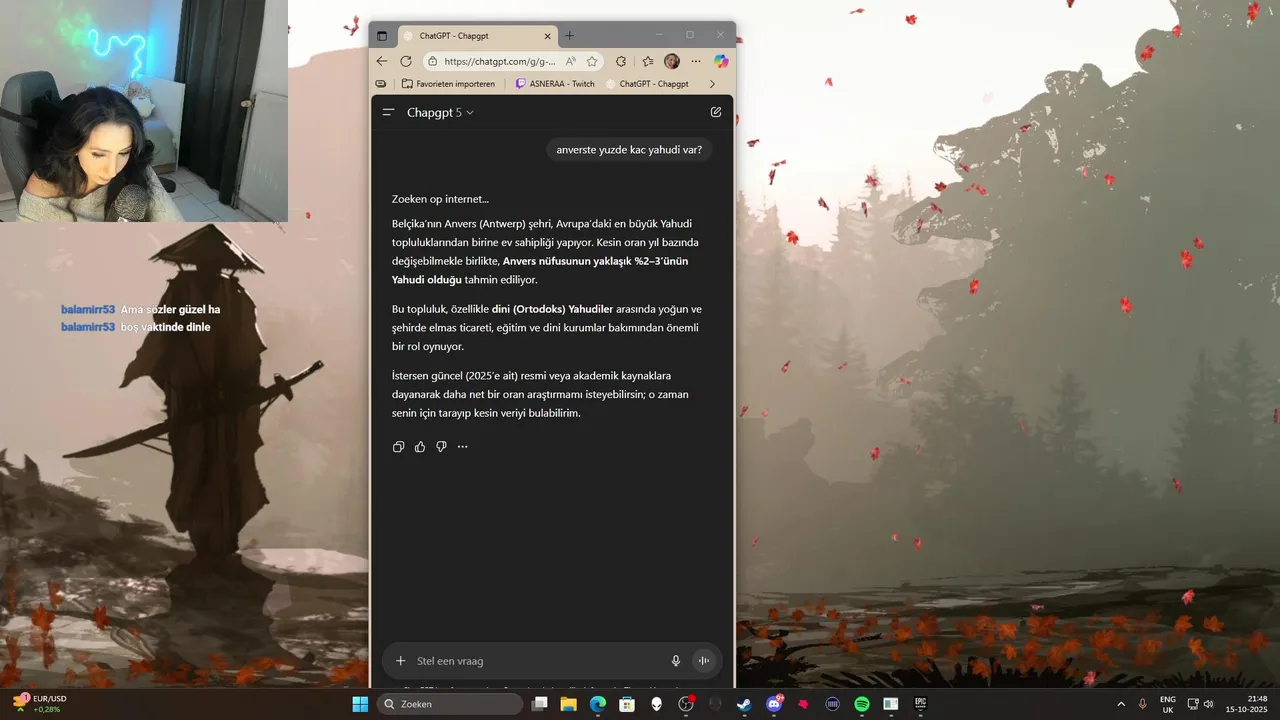Show hidden system tray icons
The width and height of the screenshot is (1280, 720).
pyautogui.click(x=1121, y=704)
